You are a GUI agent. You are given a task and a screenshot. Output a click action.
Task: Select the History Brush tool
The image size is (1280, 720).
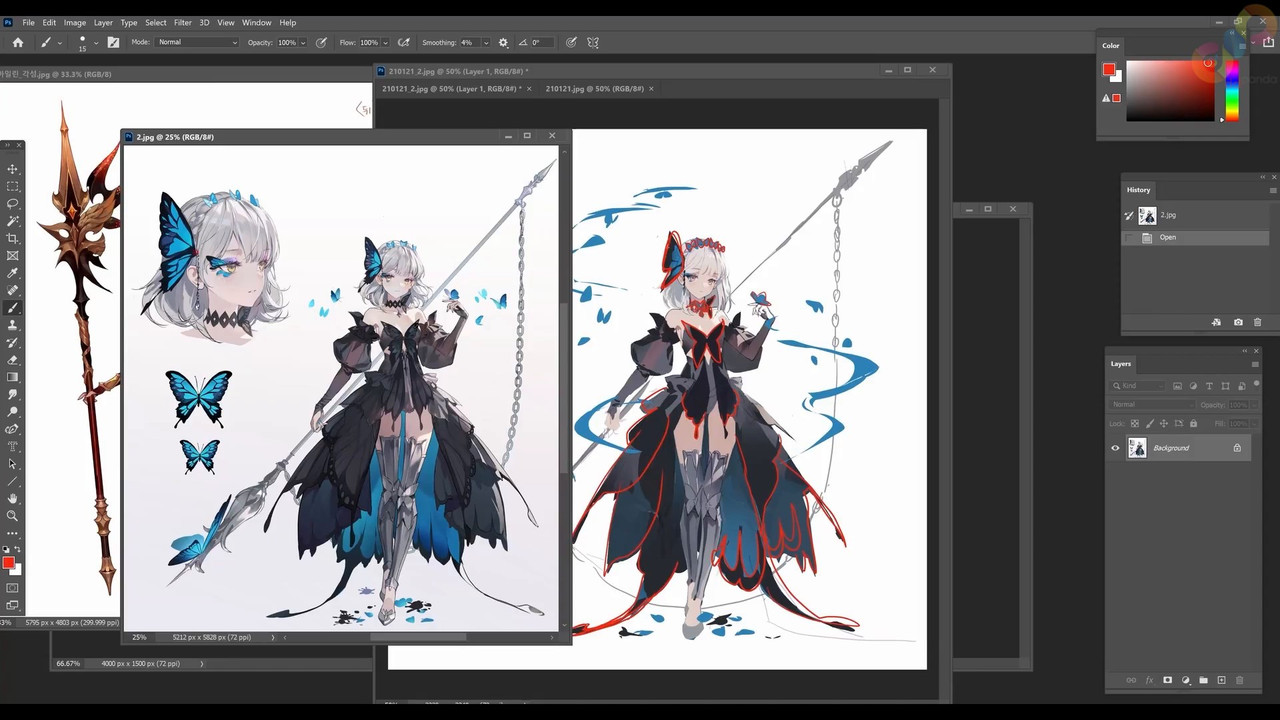12,342
